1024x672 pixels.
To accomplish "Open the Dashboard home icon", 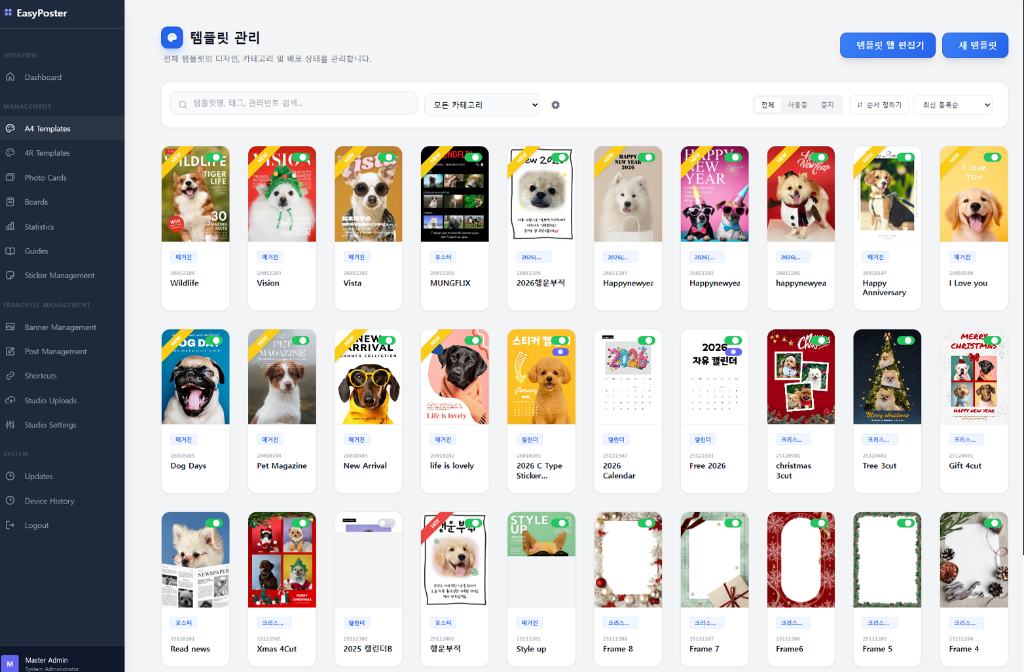I will [x=10, y=77].
